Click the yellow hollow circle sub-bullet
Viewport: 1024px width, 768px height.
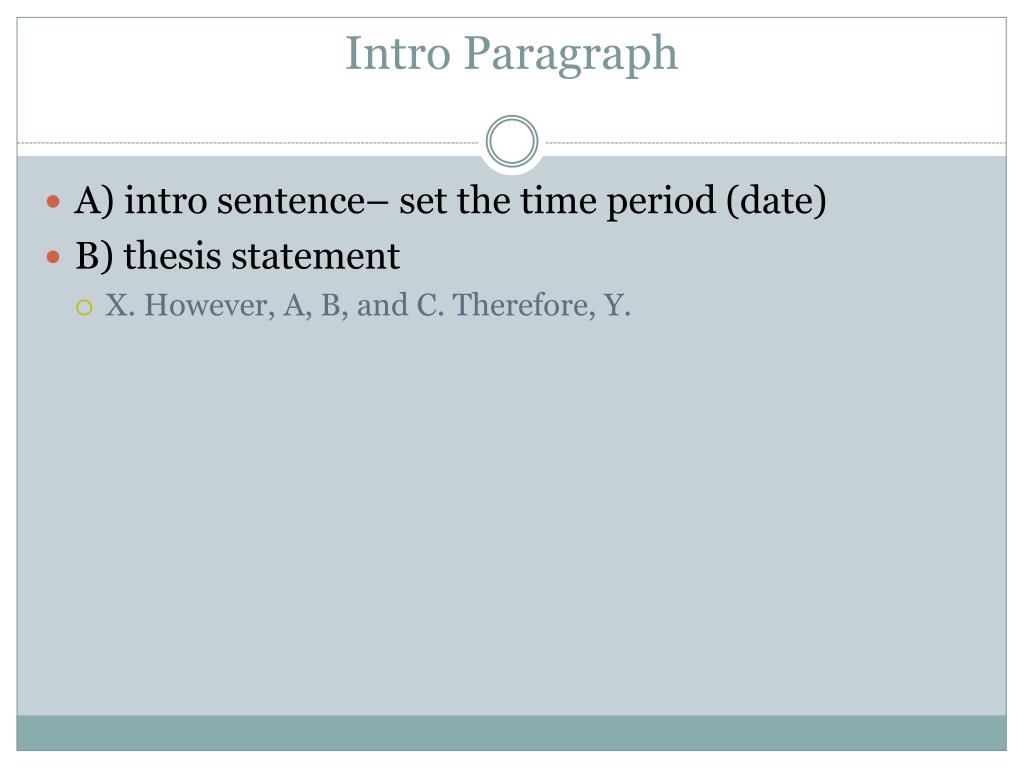[84, 307]
